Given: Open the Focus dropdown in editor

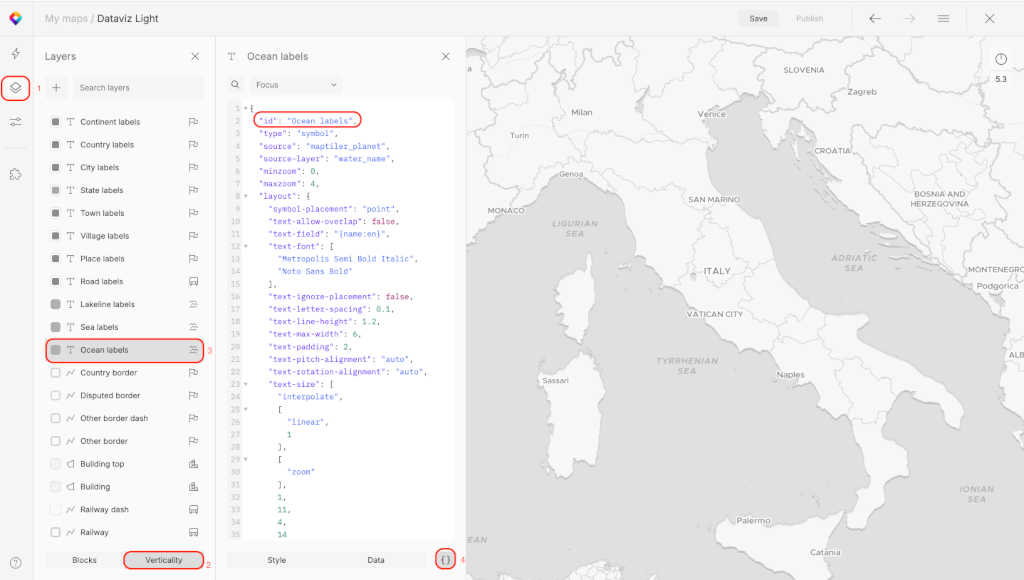Looking at the screenshot, I should coord(295,85).
